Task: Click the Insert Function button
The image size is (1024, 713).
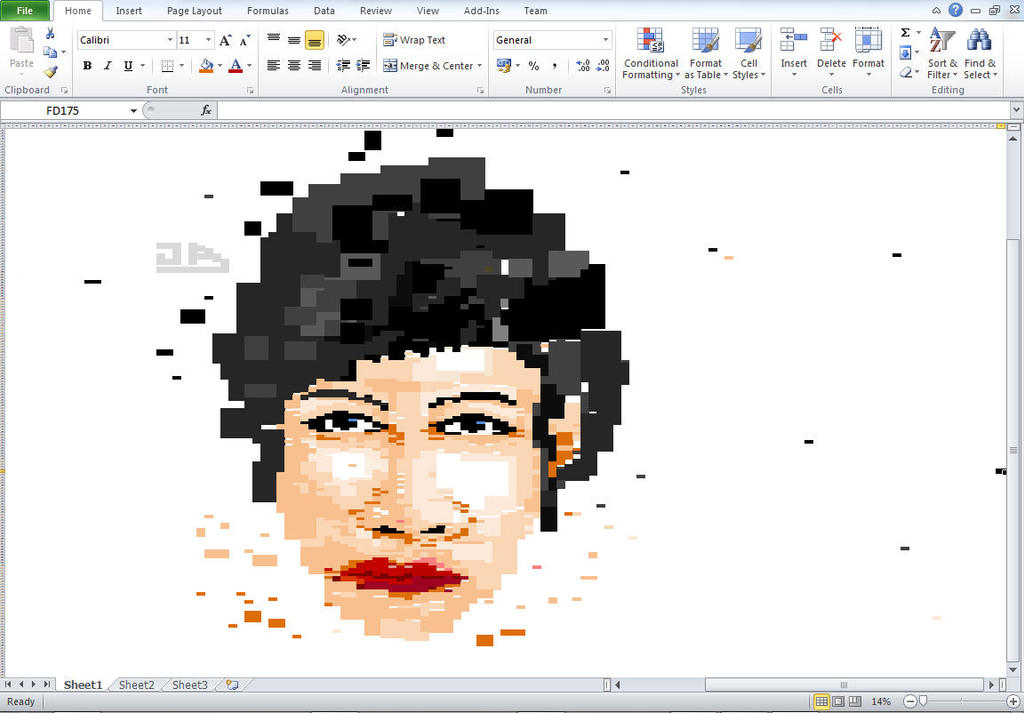Action: coord(205,110)
